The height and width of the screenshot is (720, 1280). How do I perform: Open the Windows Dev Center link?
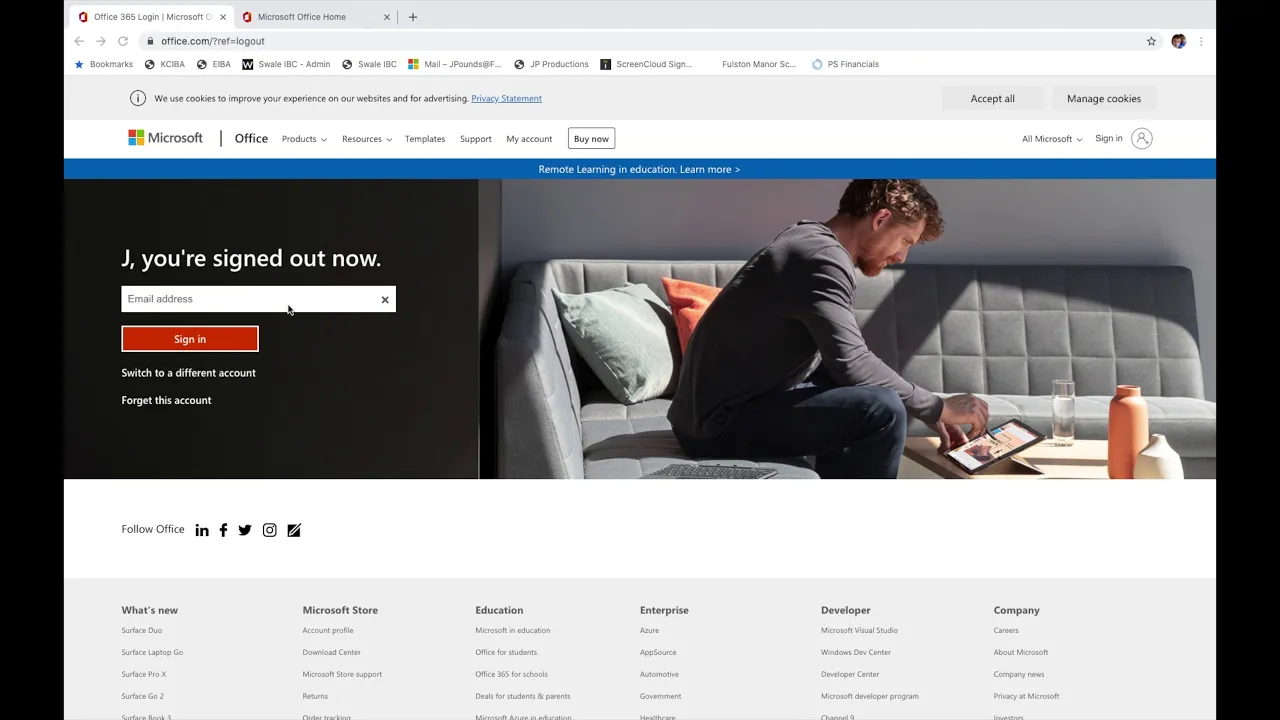[x=856, y=652]
